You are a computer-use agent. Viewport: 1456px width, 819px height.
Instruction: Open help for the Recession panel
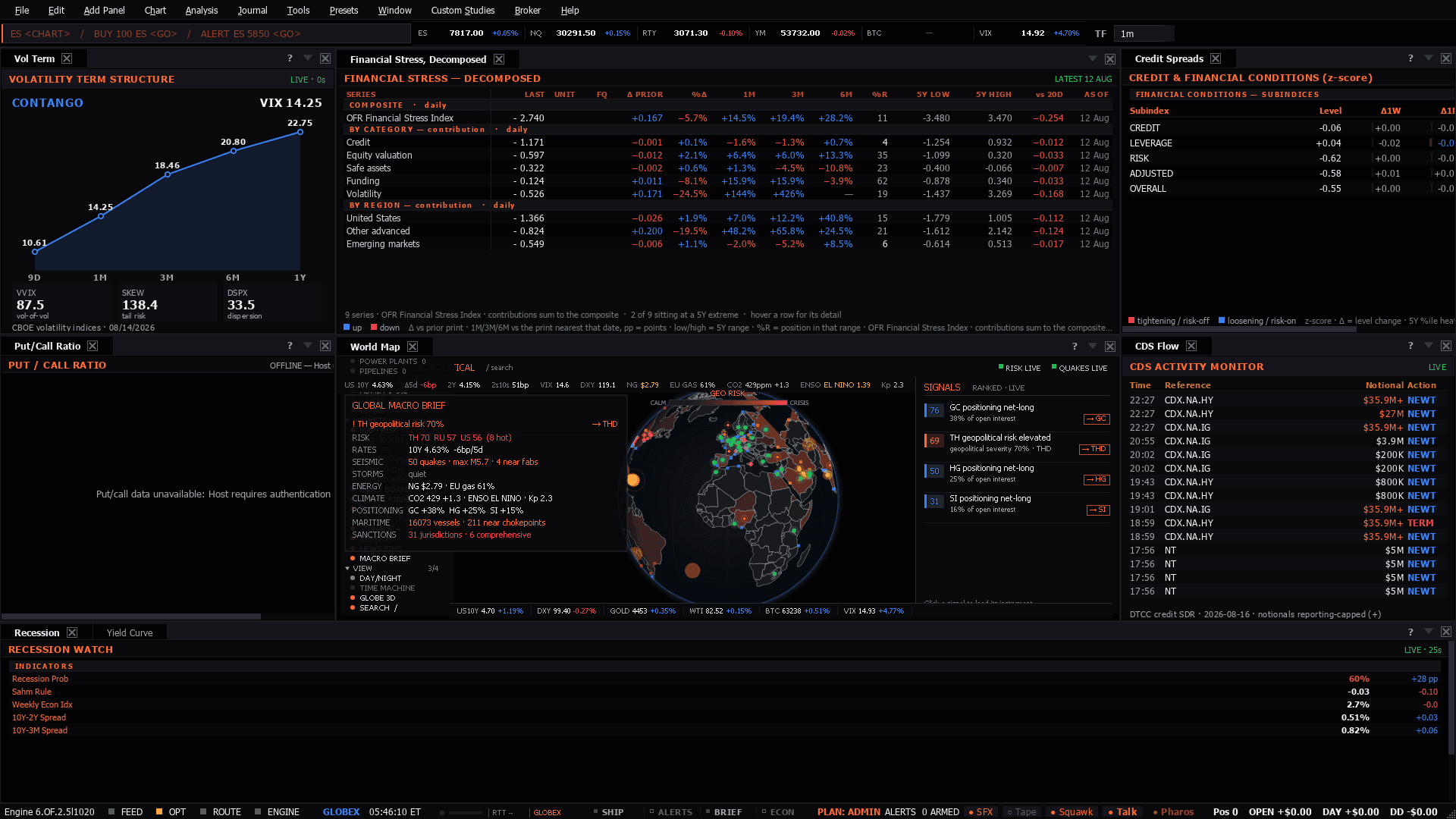click(1410, 632)
